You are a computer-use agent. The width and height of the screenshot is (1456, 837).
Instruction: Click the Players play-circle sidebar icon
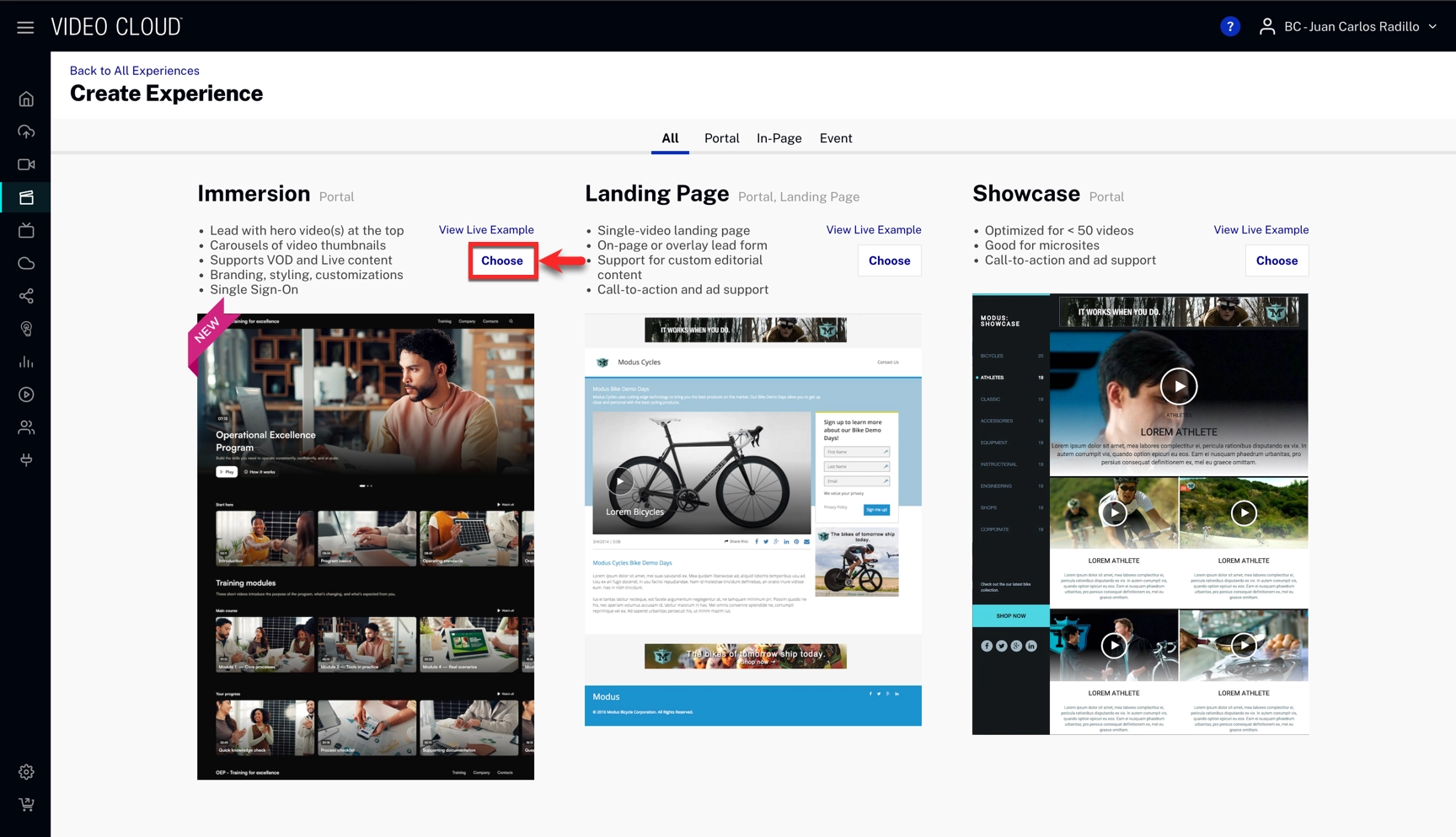click(26, 394)
